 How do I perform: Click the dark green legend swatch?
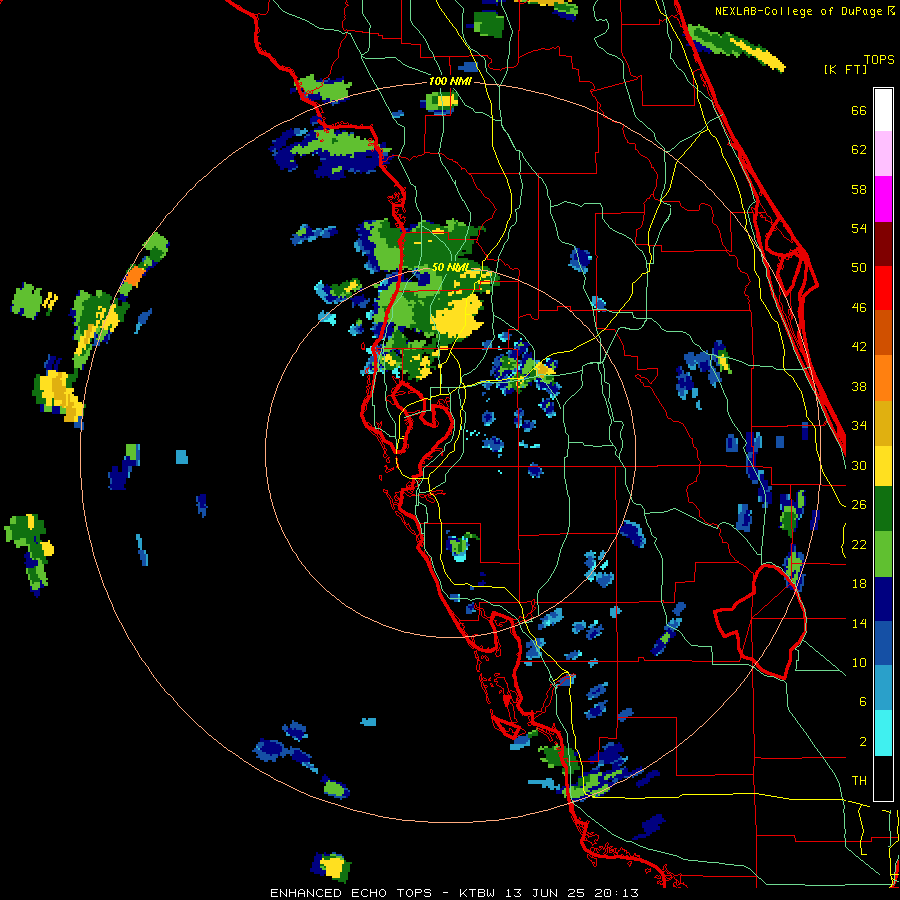pyautogui.click(x=883, y=509)
